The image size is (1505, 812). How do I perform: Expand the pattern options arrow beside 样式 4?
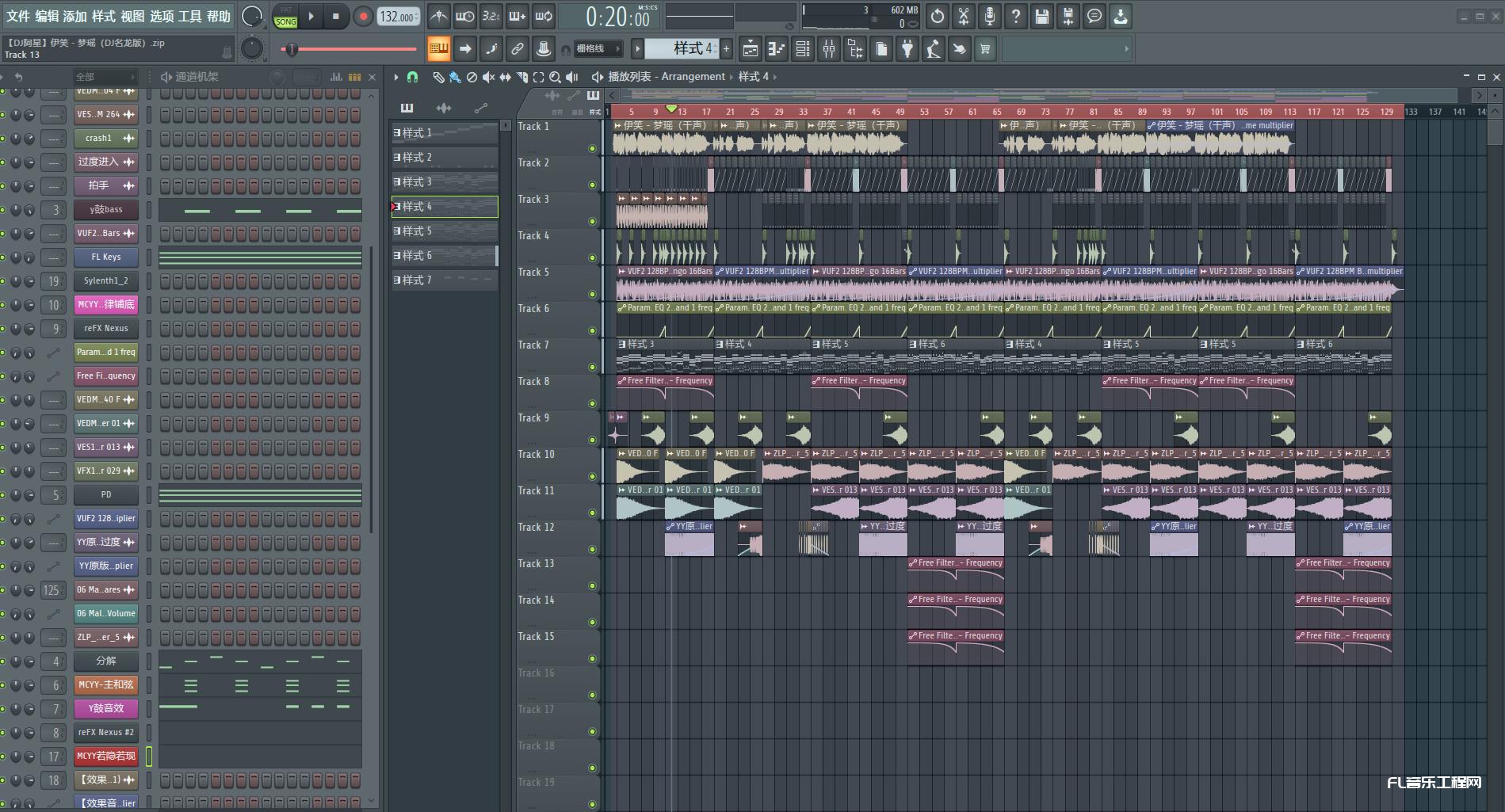(637, 49)
